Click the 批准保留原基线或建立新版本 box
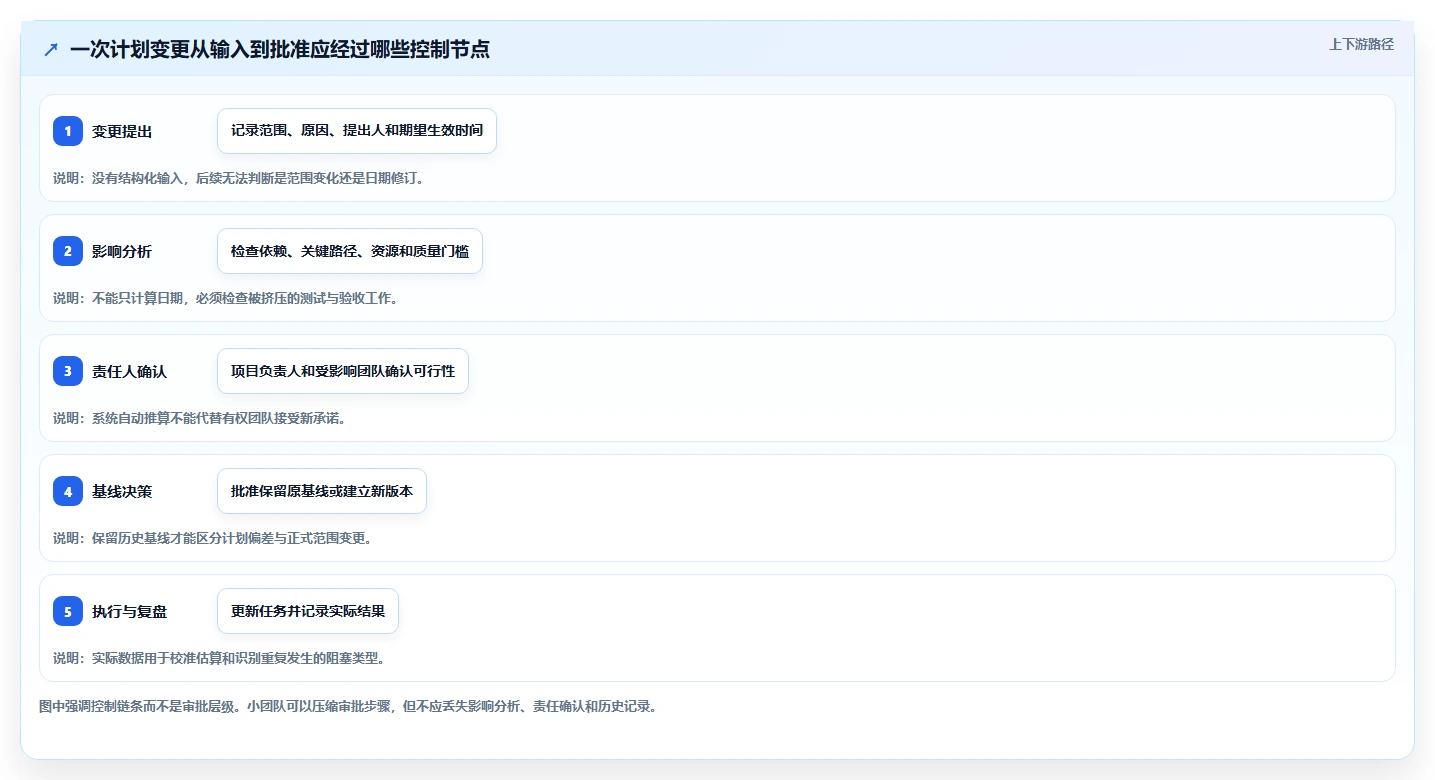This screenshot has width=1435, height=780. point(322,491)
